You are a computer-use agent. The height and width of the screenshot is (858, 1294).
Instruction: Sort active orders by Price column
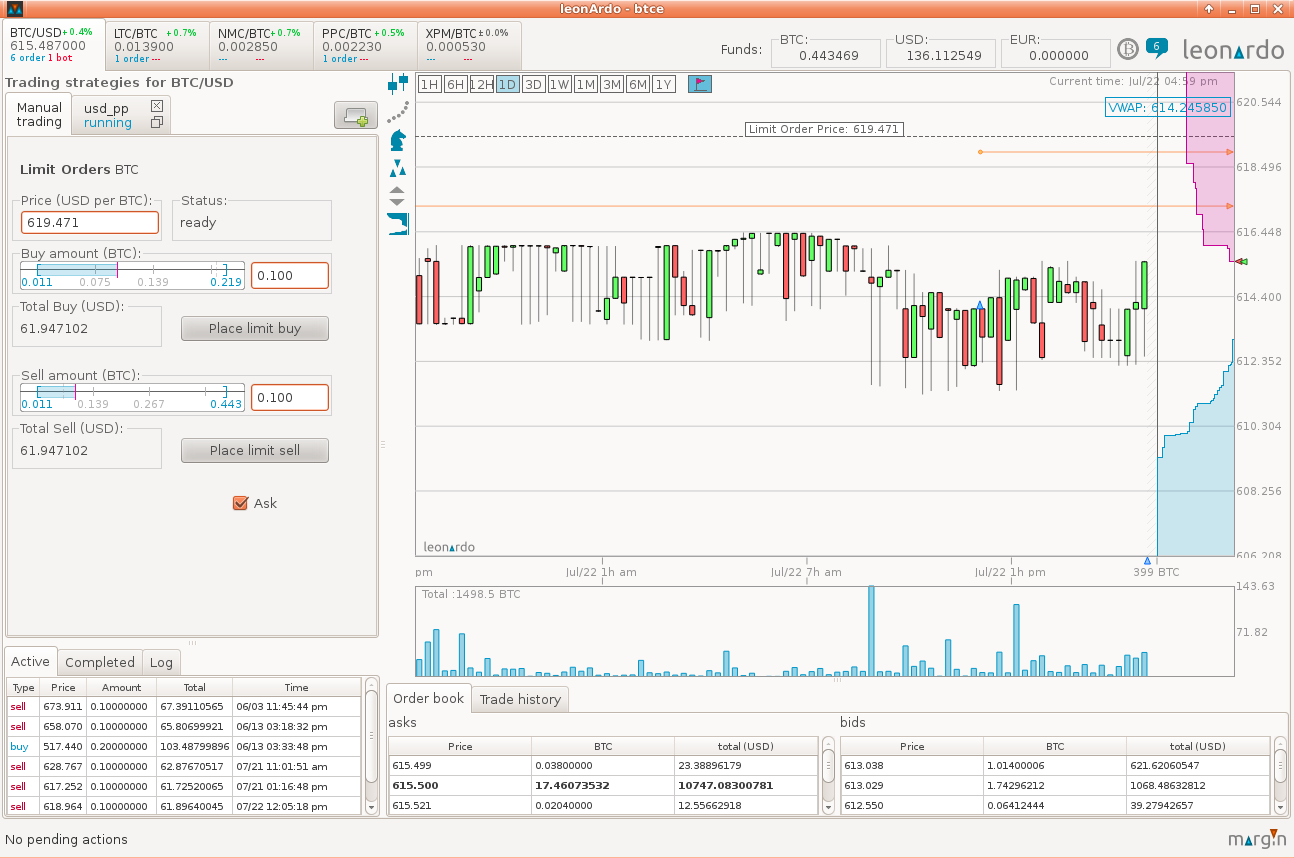(63, 688)
